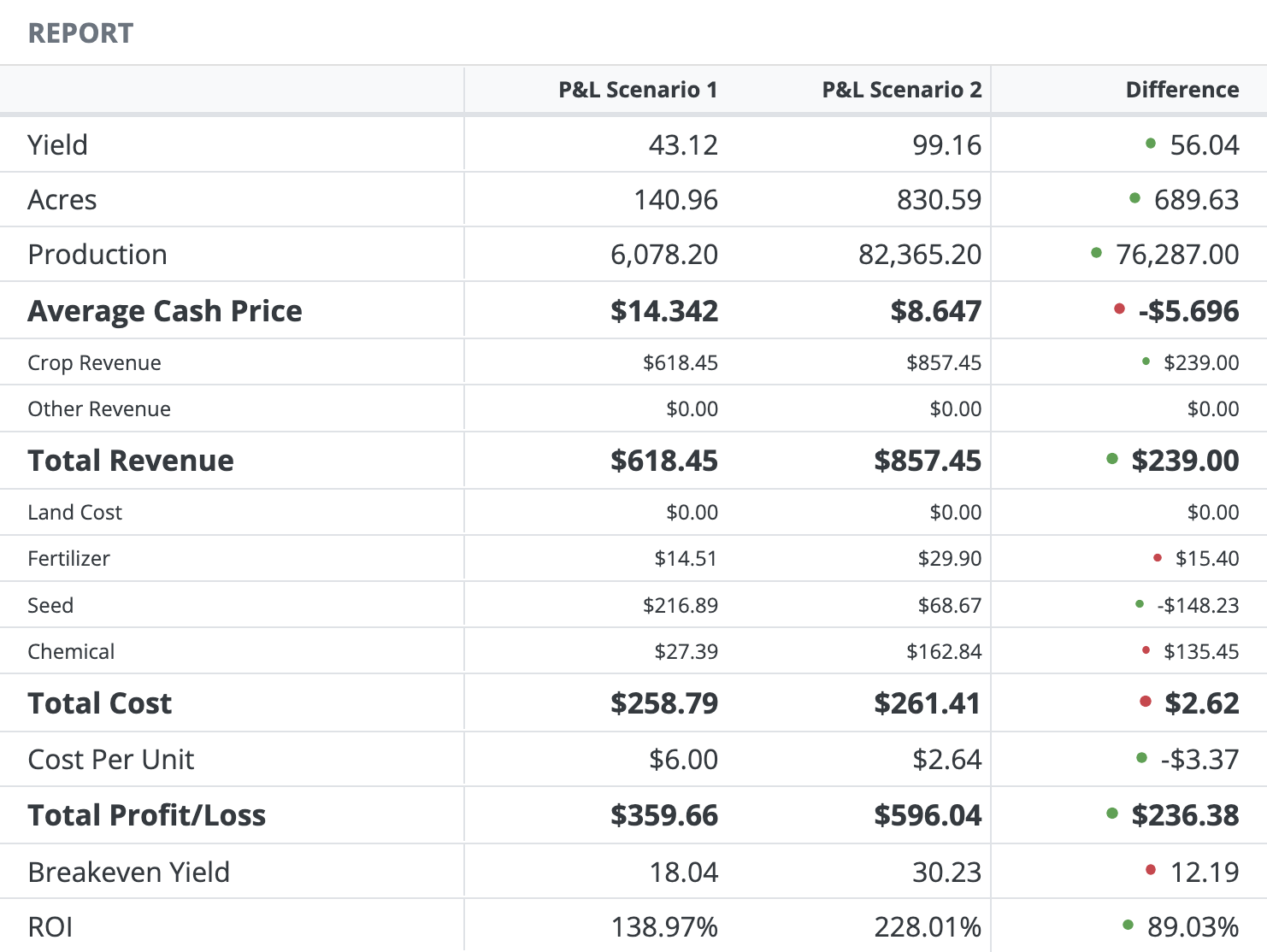Click the red dot beside Total Cost difference
The image size is (1267, 952).
[1145, 701]
